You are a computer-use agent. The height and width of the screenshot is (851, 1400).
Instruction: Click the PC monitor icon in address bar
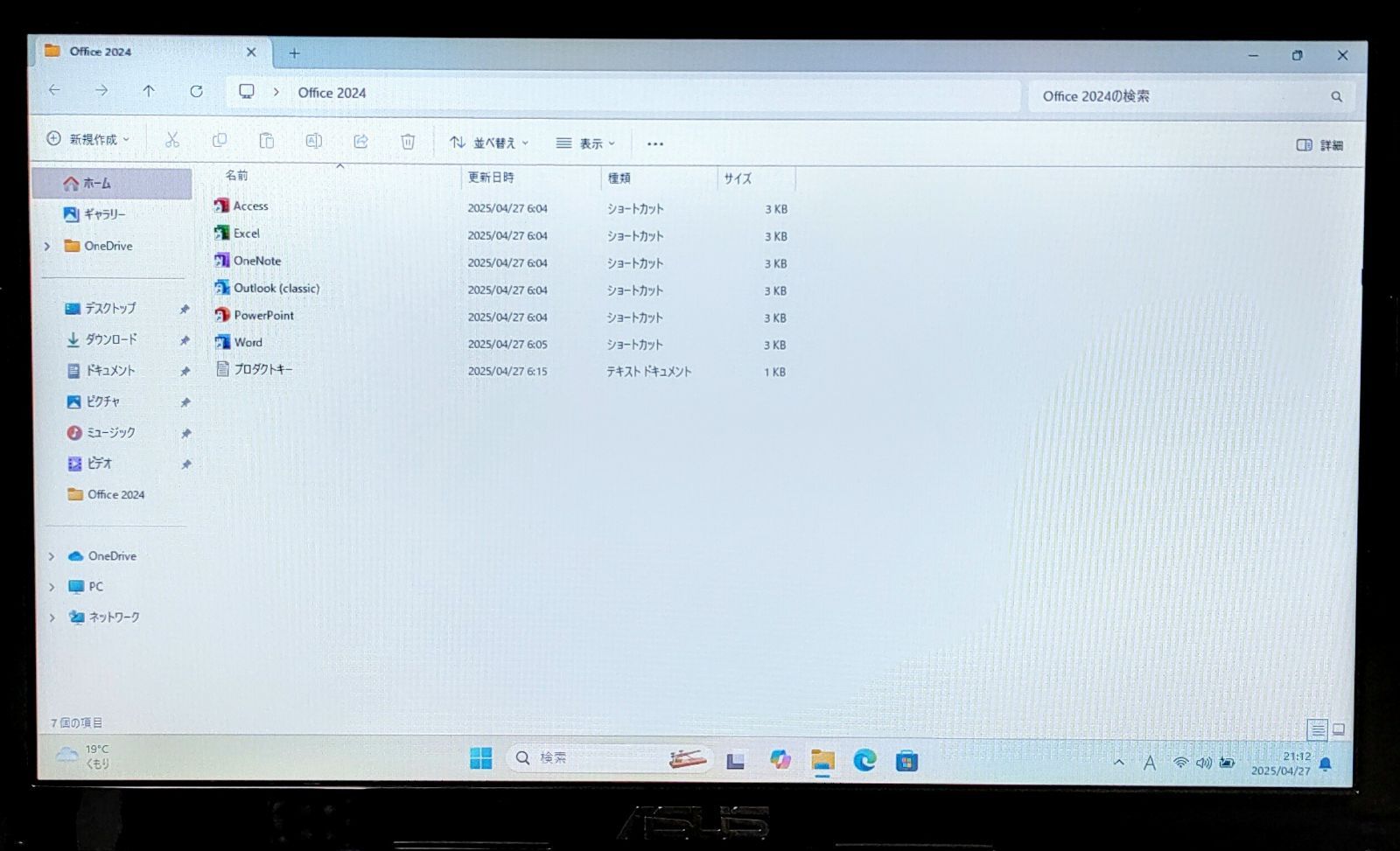(247, 92)
